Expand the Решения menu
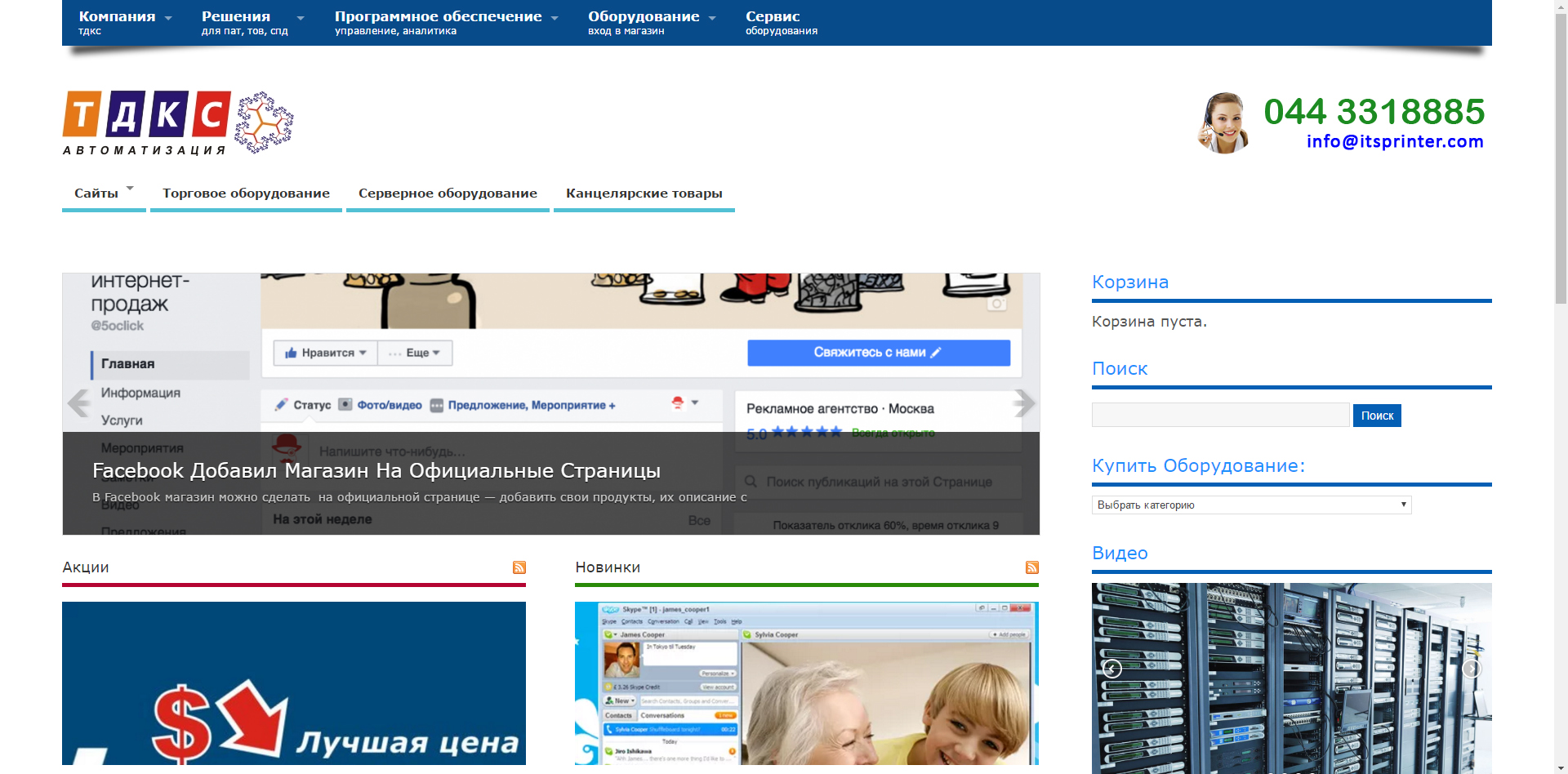1568x774 pixels. point(252,23)
